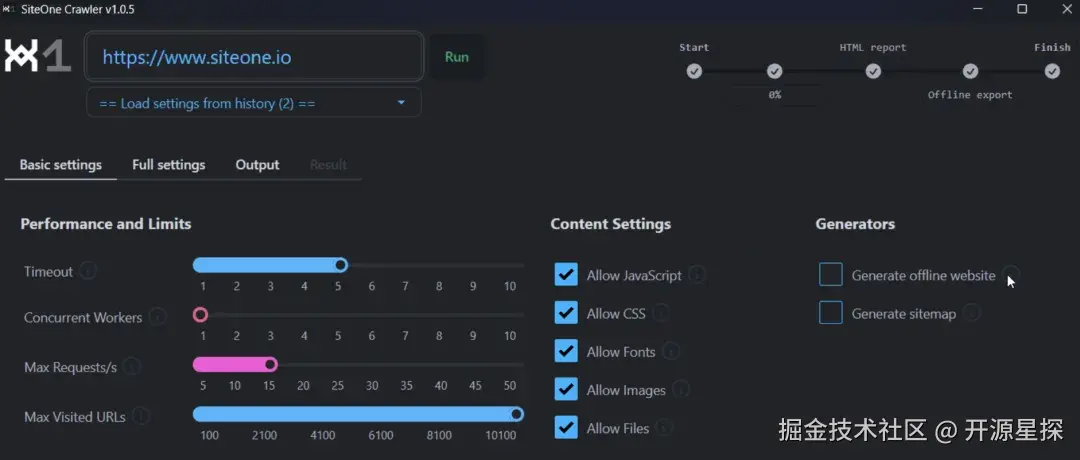Image resolution: width=1080 pixels, height=460 pixels.
Task: Open Load settings from history dropdown
Action: [x=254, y=103]
